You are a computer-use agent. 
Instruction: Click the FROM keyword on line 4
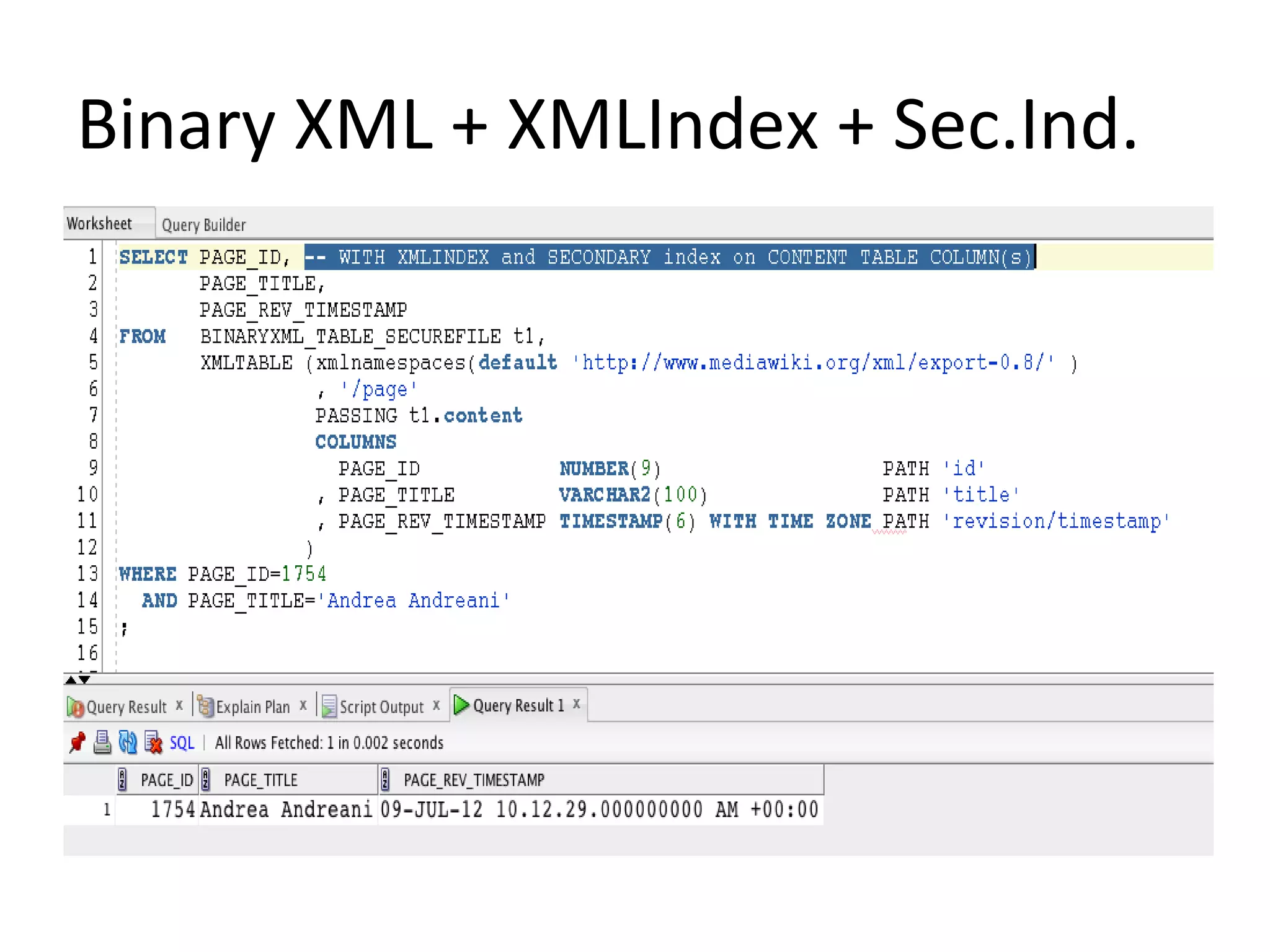click(143, 336)
